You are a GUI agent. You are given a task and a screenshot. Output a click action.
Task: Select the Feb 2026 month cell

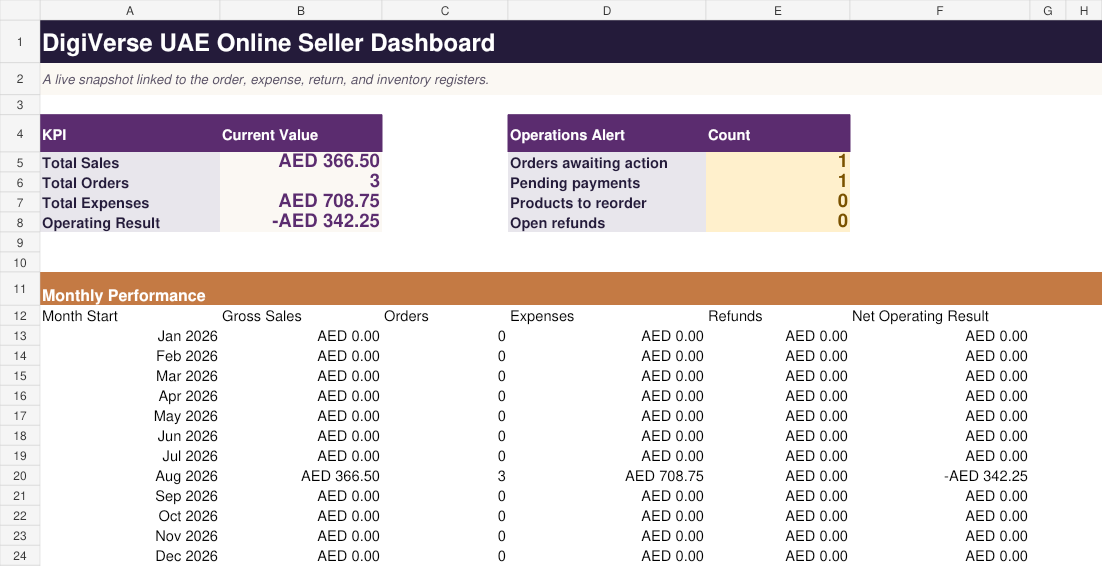(x=130, y=356)
